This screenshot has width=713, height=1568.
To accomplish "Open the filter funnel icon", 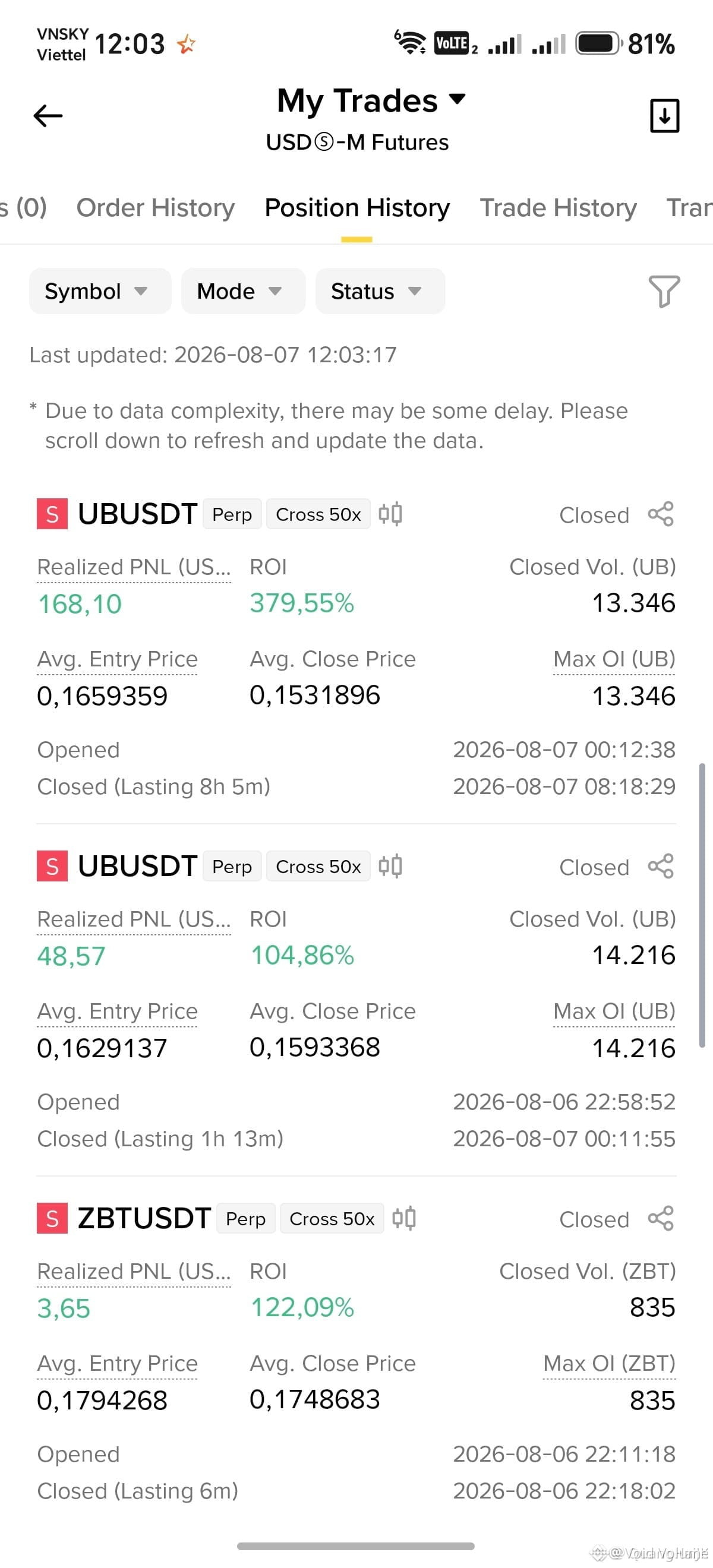I will tap(664, 291).
